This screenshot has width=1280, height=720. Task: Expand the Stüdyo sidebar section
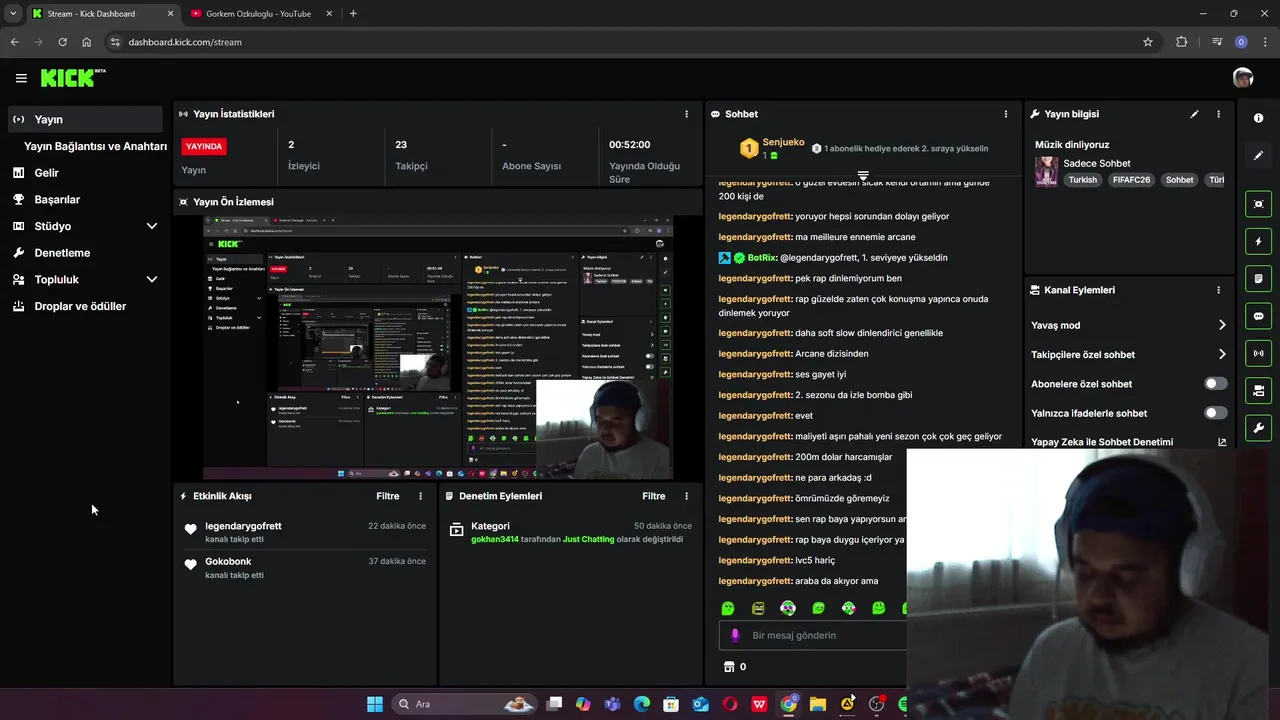click(x=152, y=226)
